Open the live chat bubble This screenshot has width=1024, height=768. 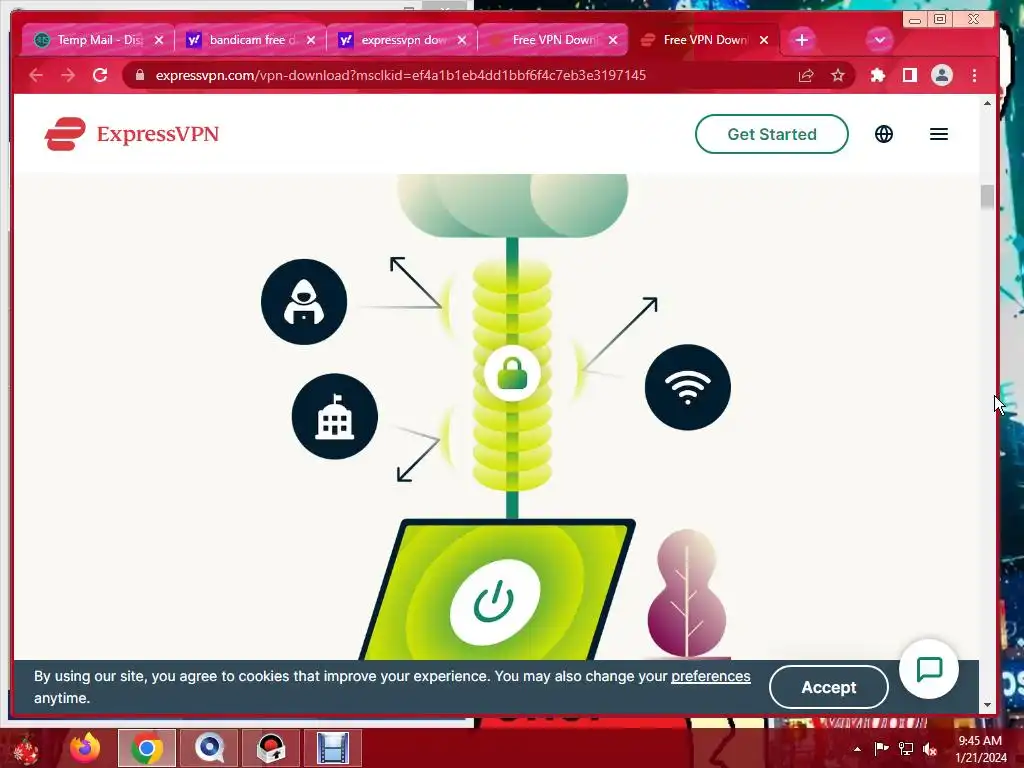929,669
